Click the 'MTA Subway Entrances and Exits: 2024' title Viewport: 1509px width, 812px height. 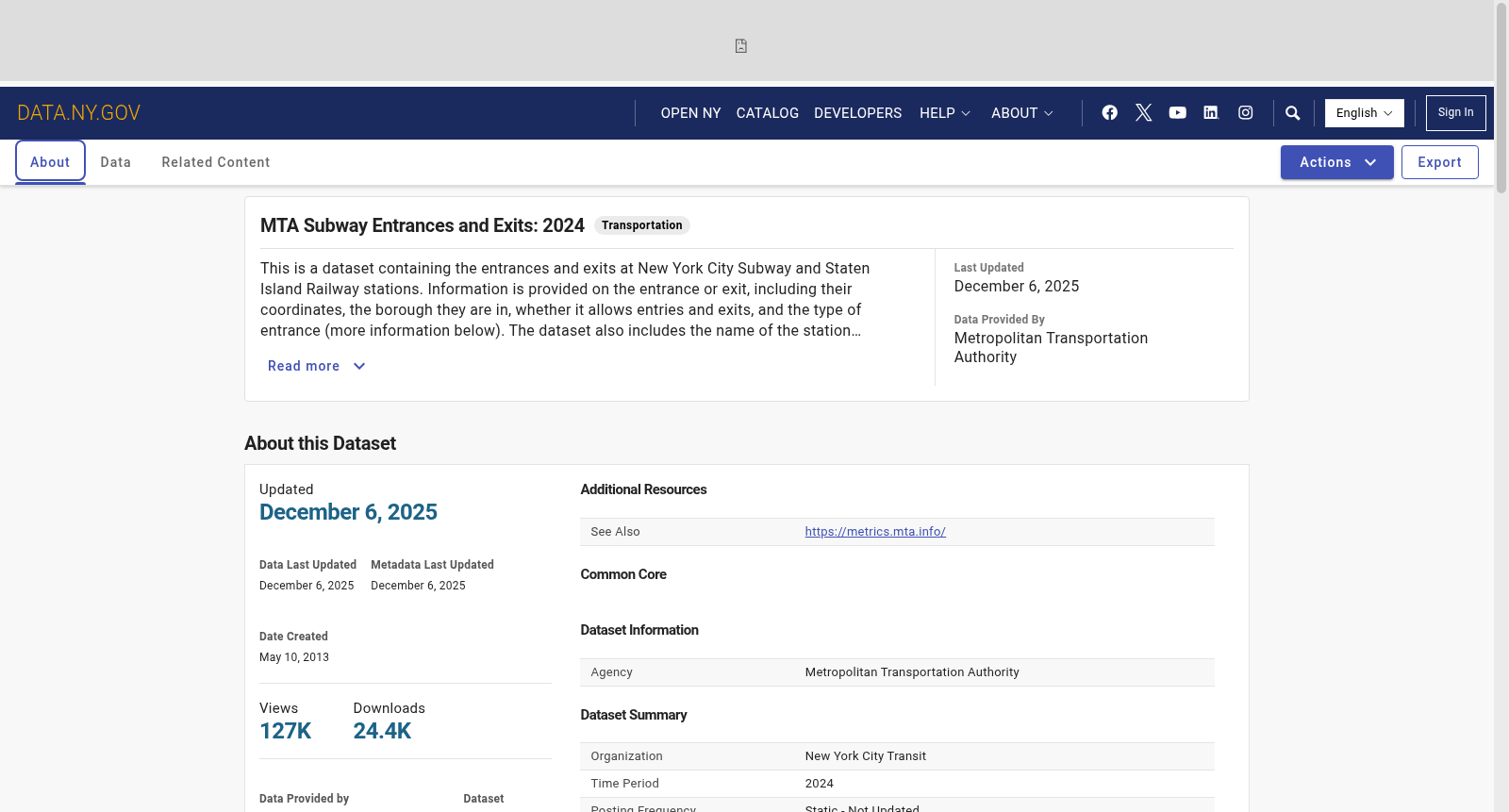pos(423,225)
